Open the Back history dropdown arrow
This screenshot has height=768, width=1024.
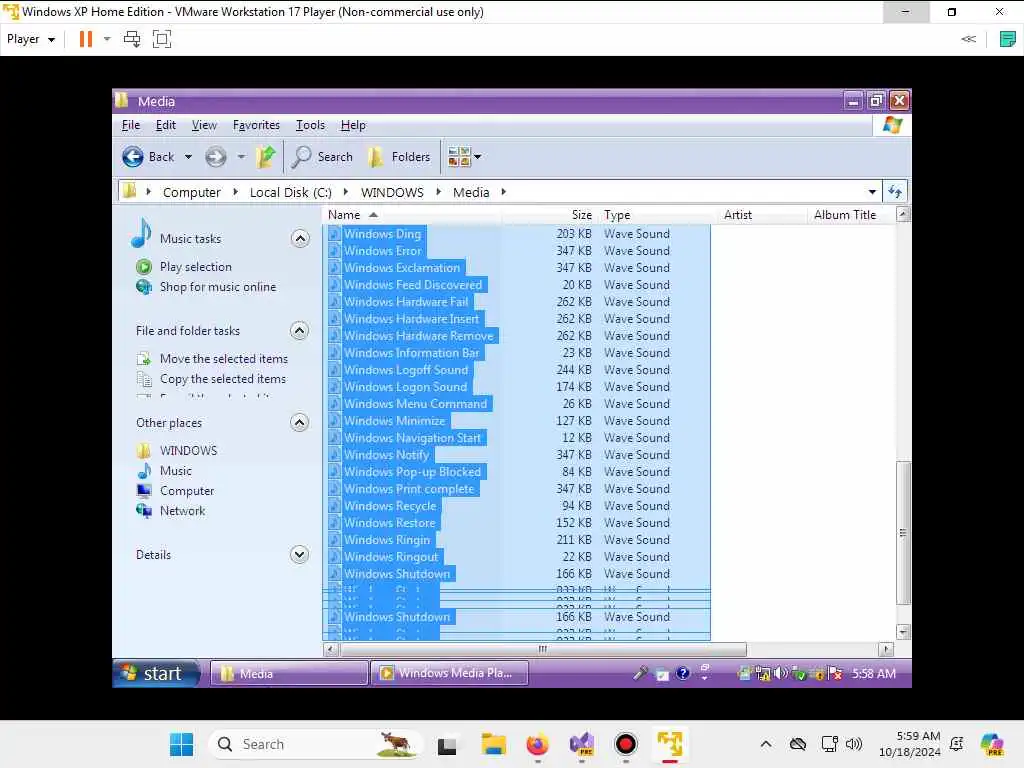(188, 157)
